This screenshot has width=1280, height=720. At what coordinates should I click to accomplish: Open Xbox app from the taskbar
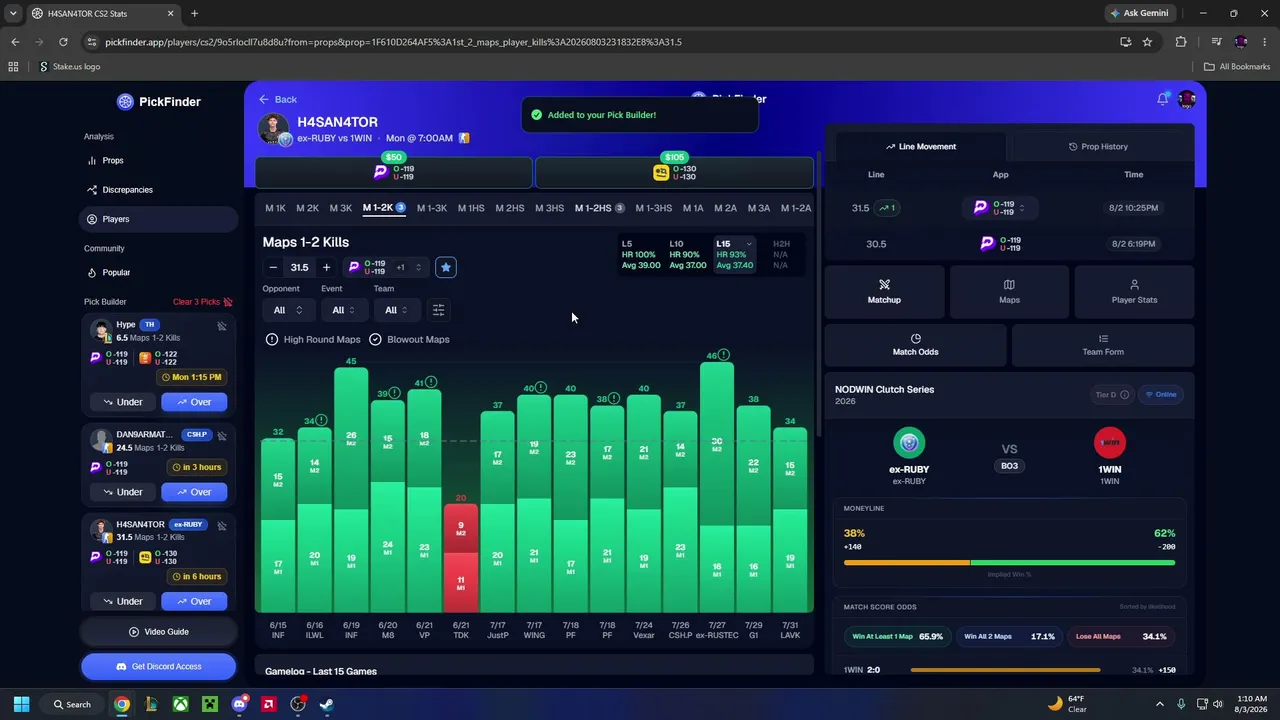click(x=180, y=704)
